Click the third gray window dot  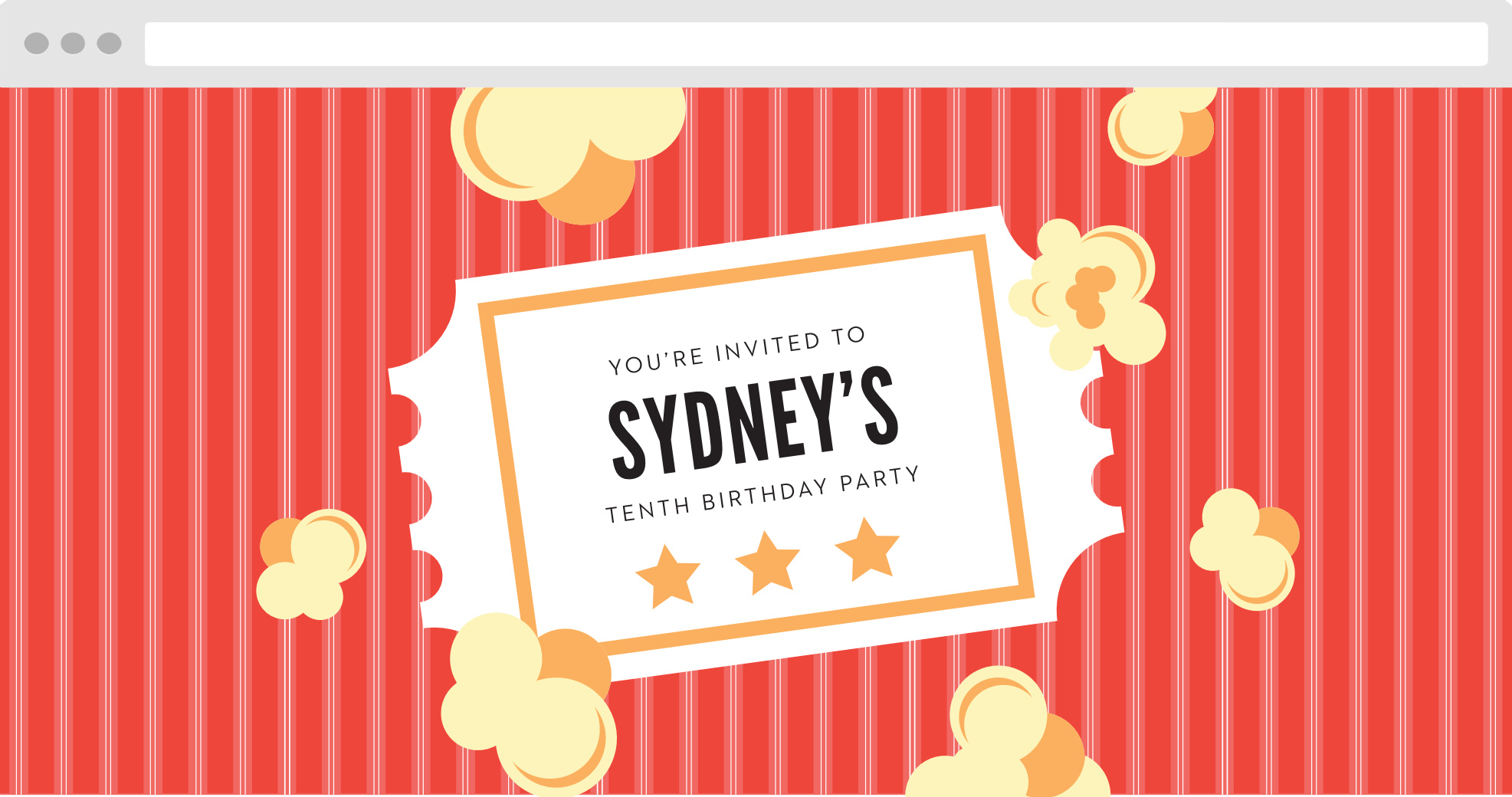[109, 43]
